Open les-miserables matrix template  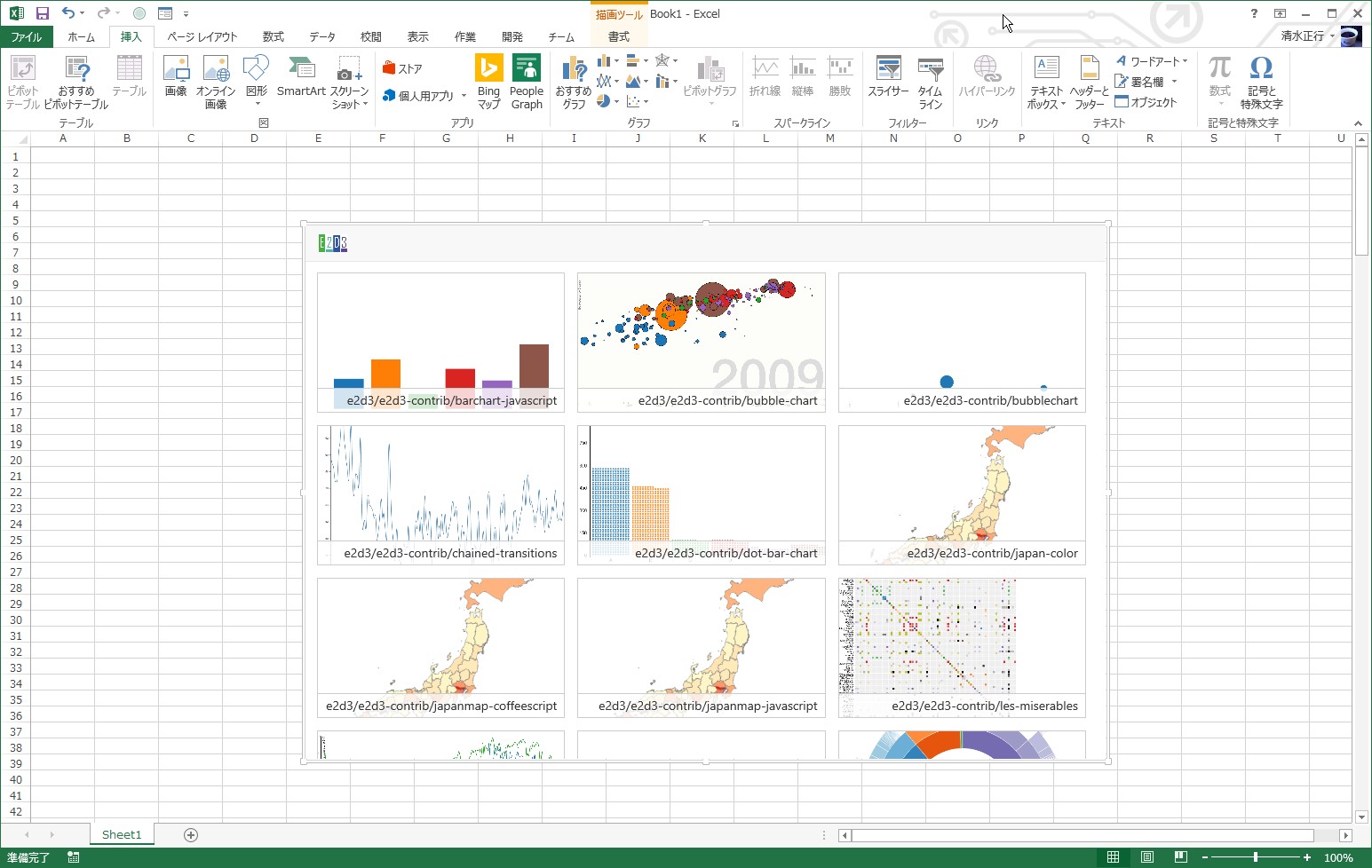tap(962, 648)
